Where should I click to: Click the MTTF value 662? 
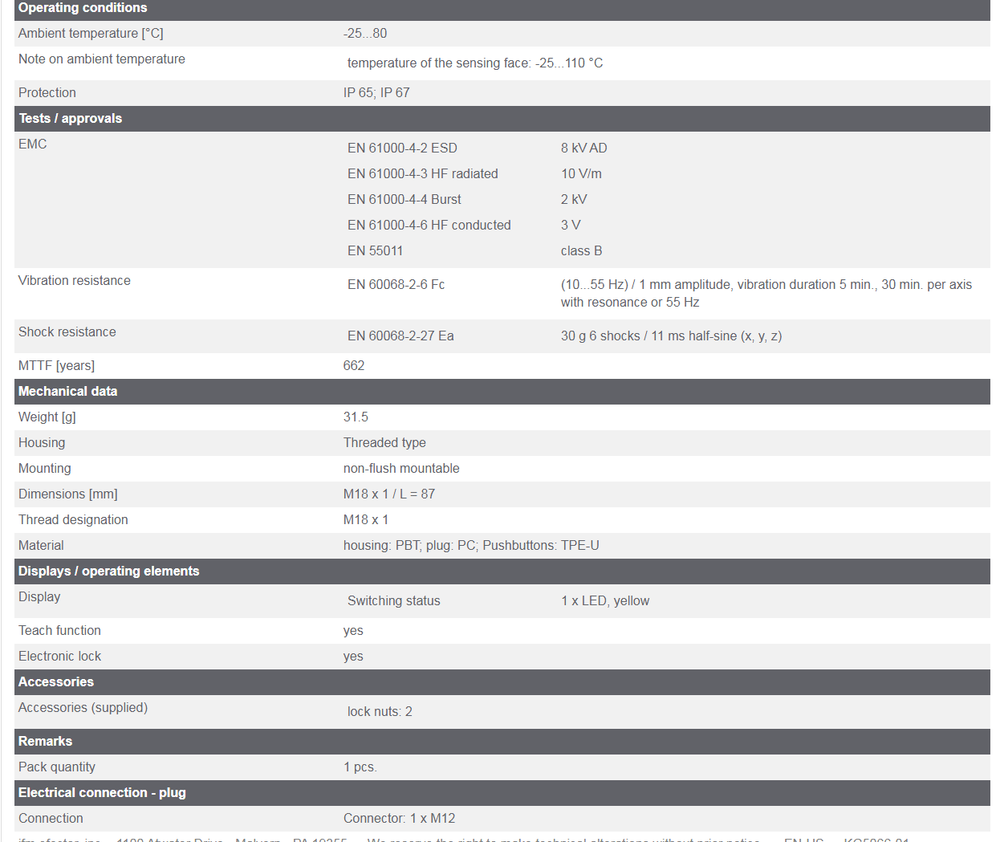pos(354,365)
